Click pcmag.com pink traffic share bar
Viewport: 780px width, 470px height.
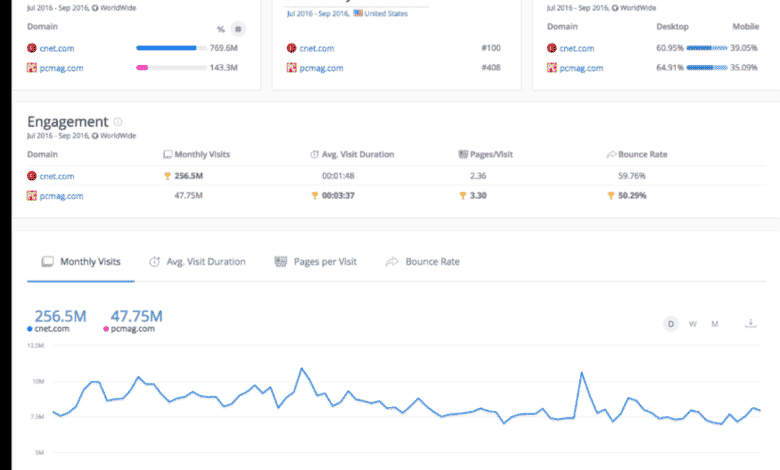(142, 68)
